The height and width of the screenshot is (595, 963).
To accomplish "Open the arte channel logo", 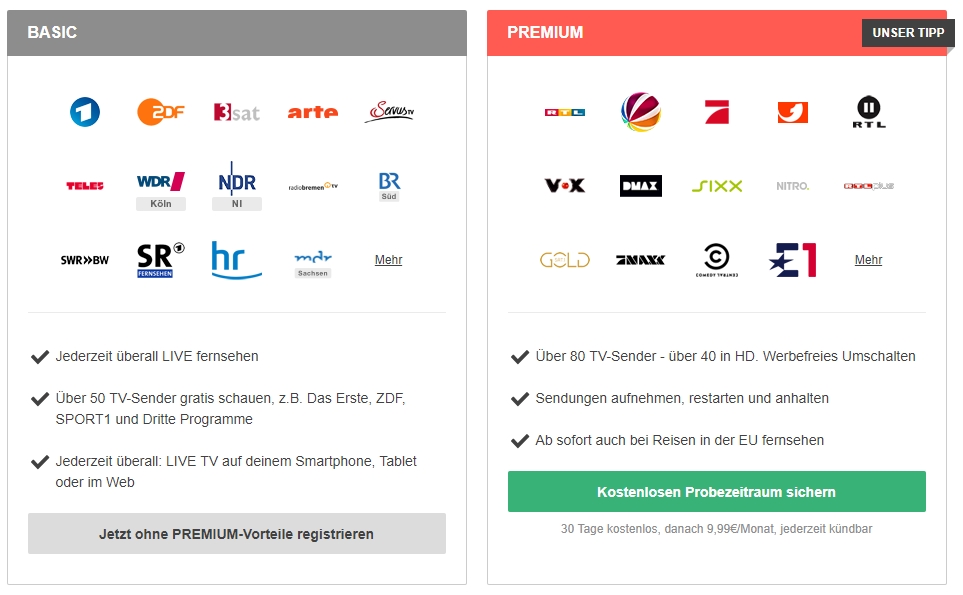I will tap(313, 112).
